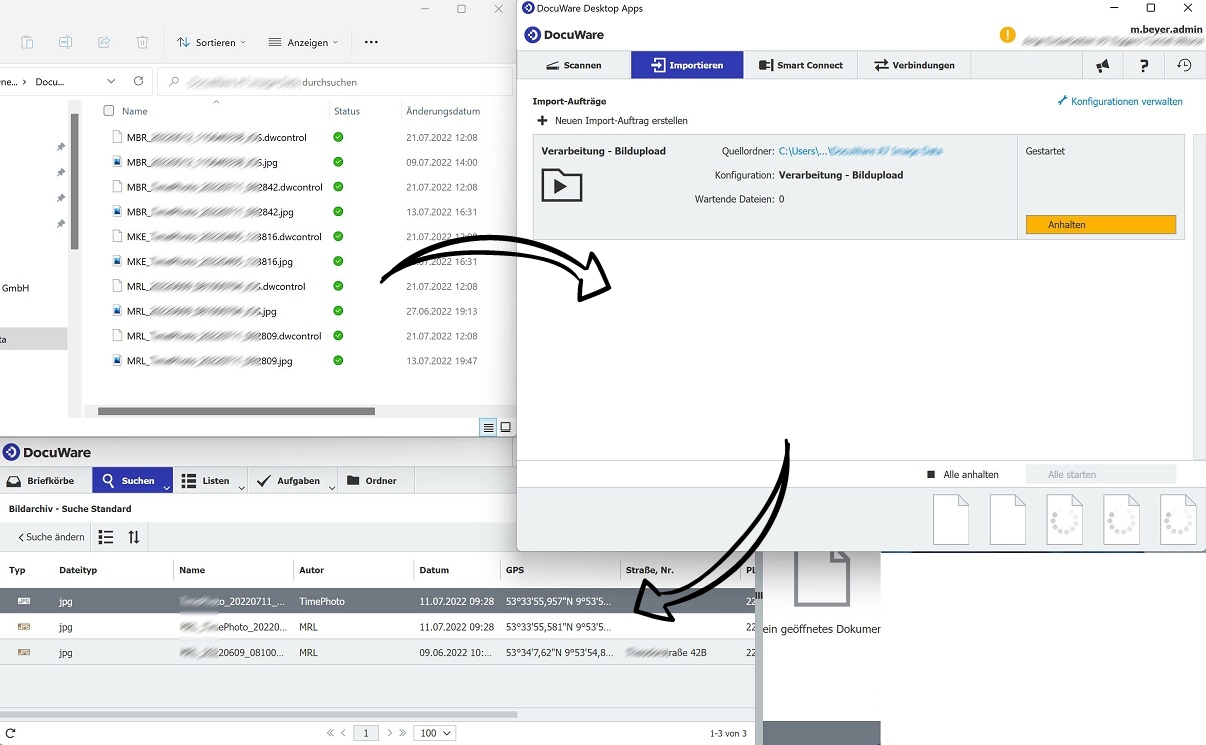This screenshot has width=1206, height=745.
Task: Click the Explorer search box
Action: point(336,82)
